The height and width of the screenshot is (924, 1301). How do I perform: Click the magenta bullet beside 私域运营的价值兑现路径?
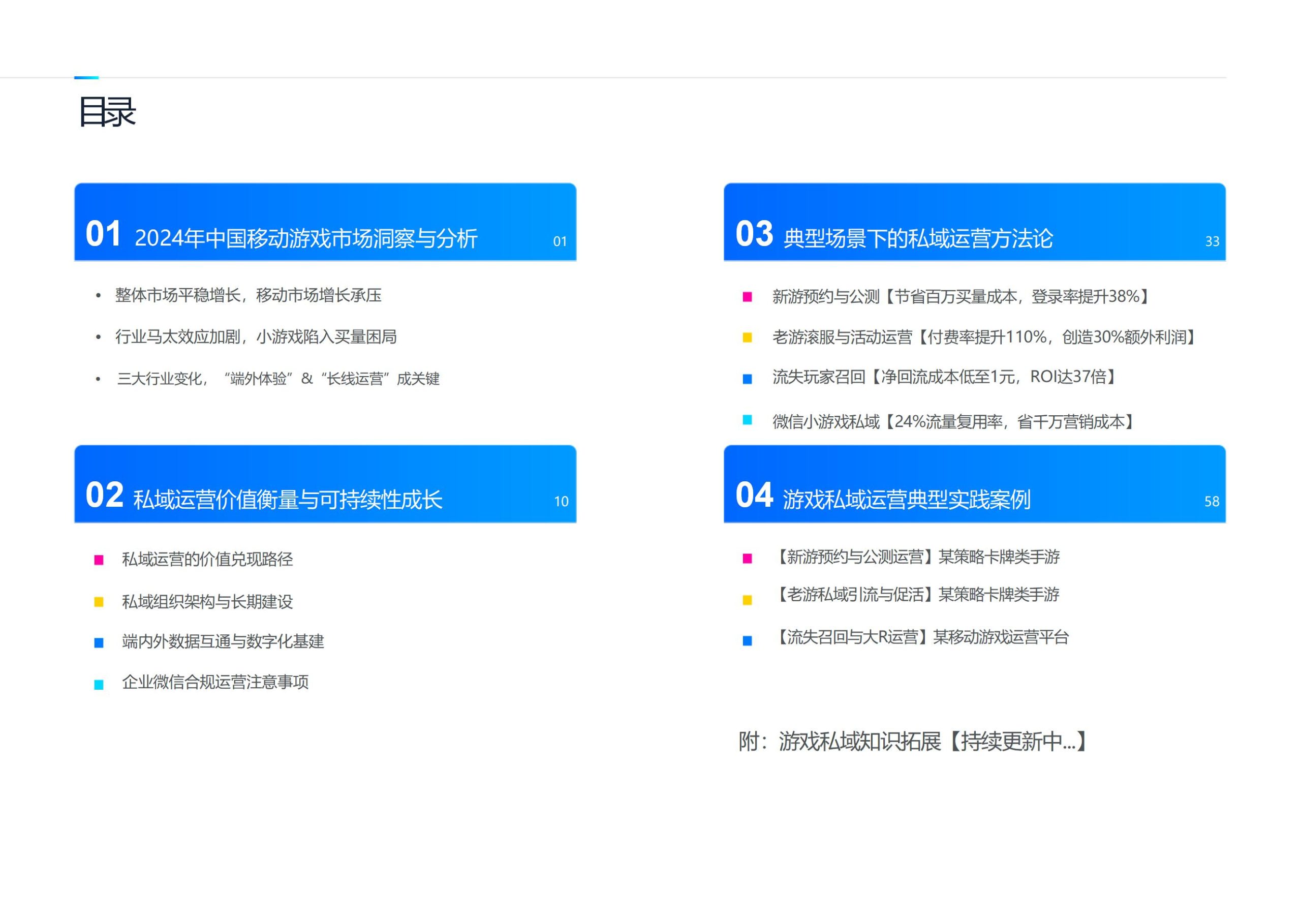click(99, 561)
